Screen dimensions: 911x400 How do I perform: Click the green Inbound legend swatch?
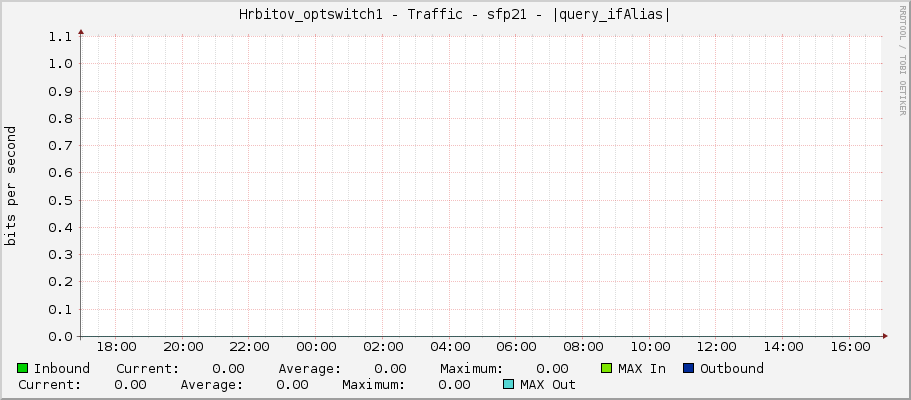22,369
